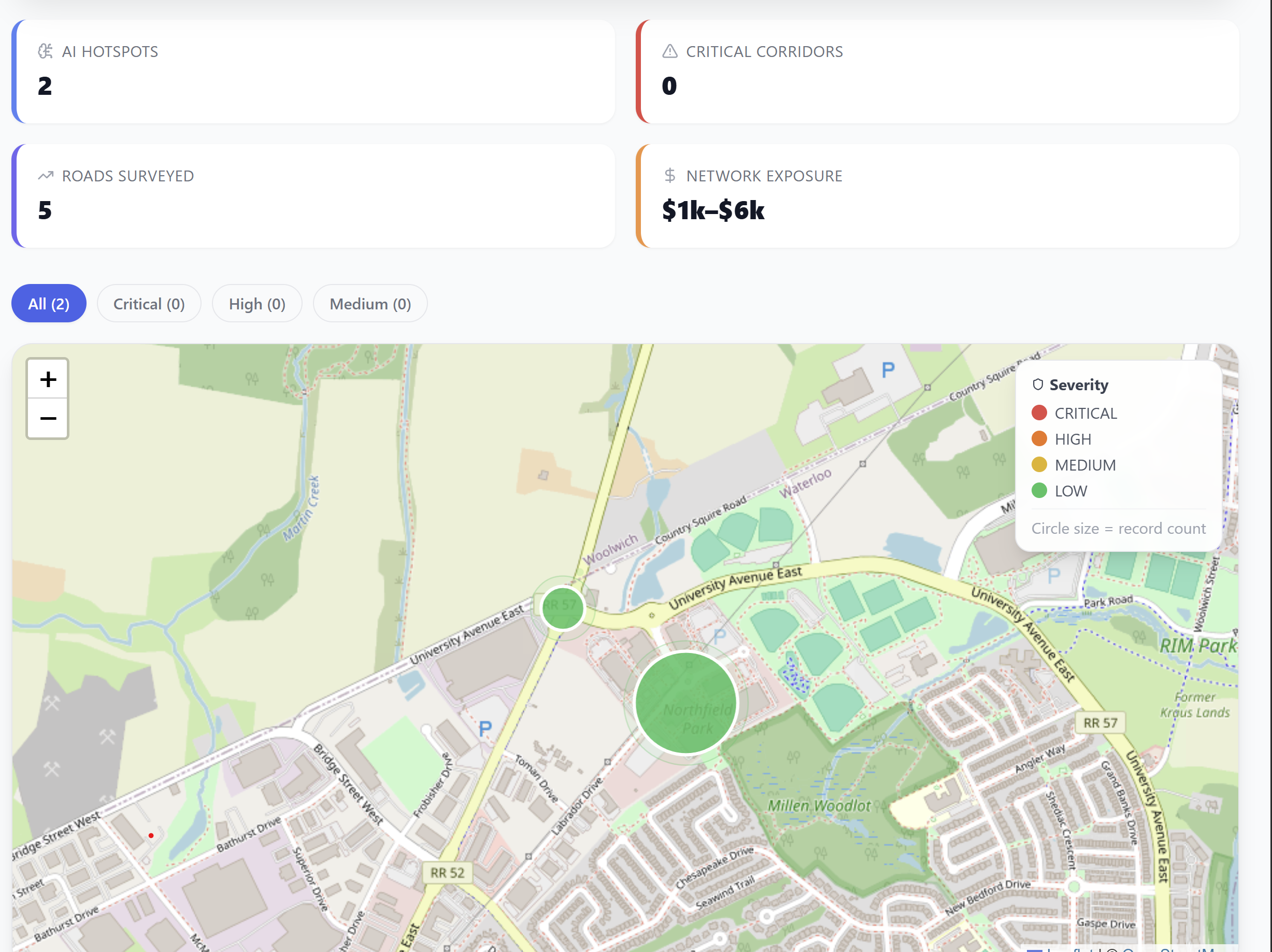
Task: Select the All (2) filter pill
Action: [x=49, y=304]
